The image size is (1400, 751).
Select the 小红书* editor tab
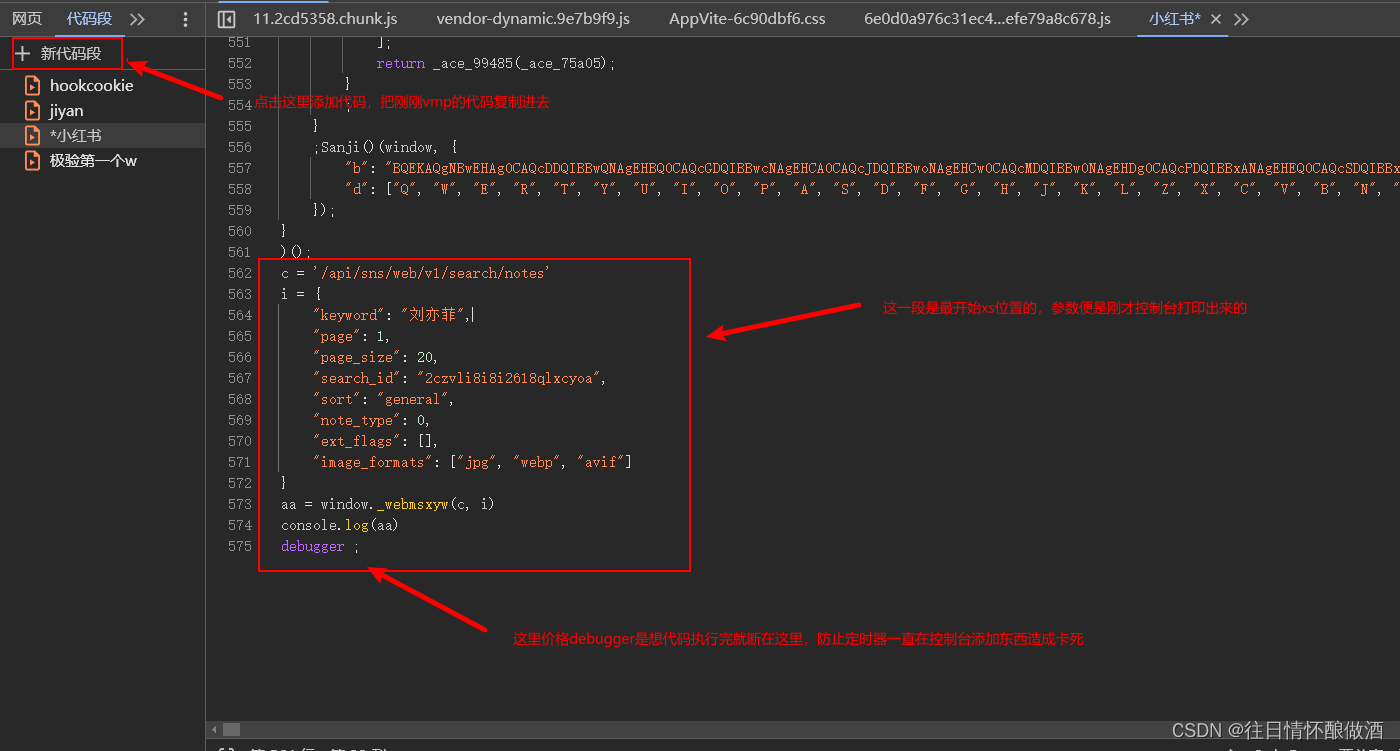pyautogui.click(x=1174, y=19)
